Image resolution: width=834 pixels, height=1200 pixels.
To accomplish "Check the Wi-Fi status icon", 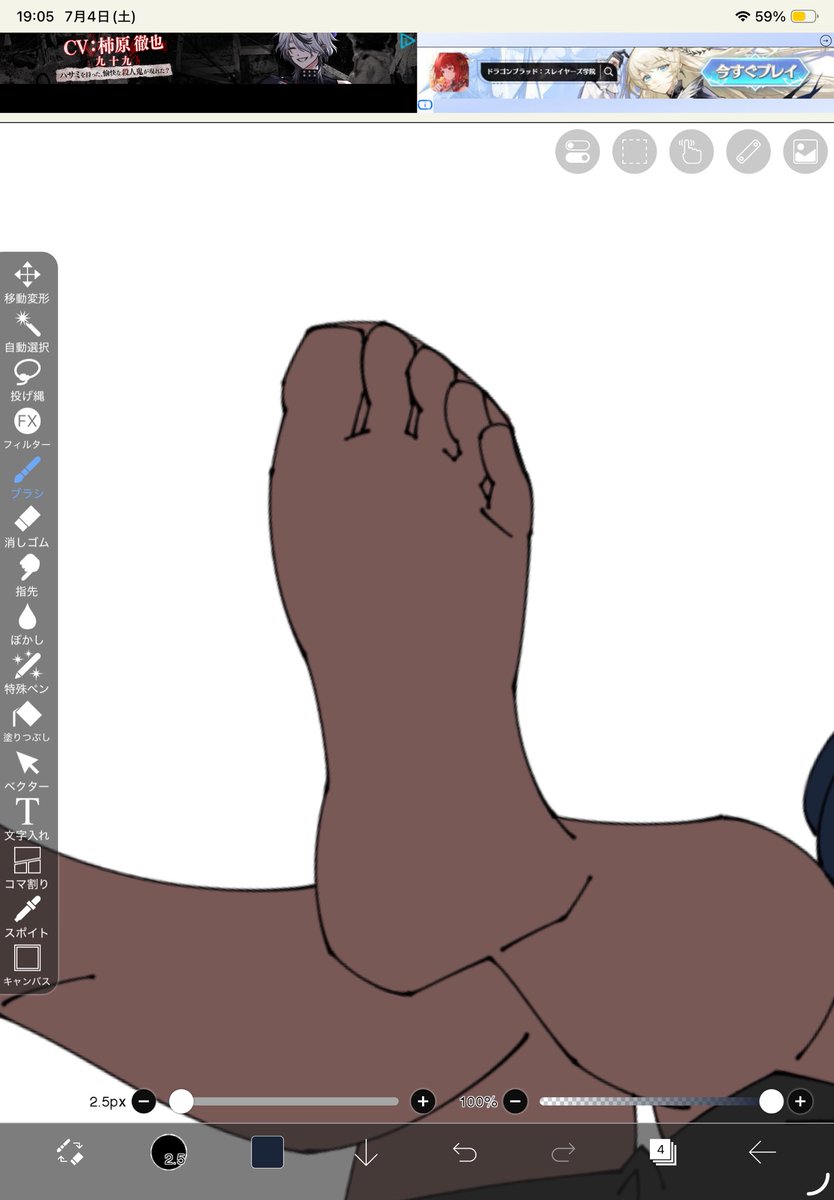I will 742,17.
